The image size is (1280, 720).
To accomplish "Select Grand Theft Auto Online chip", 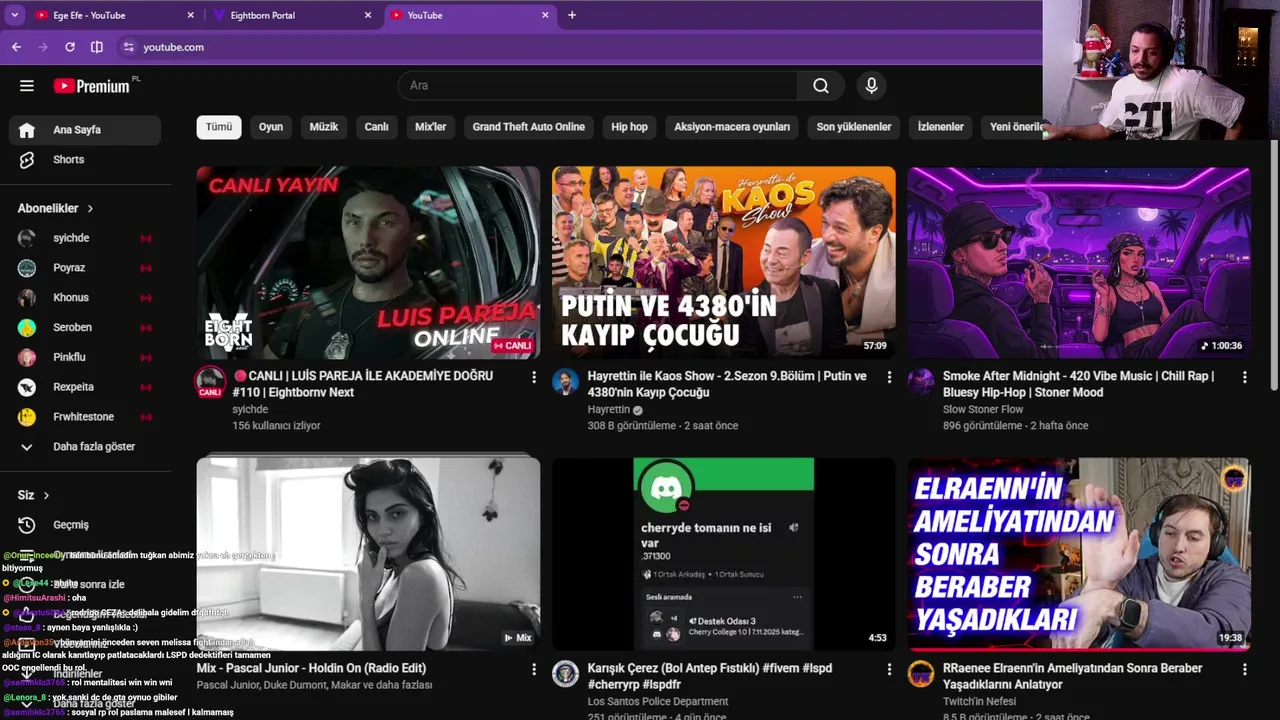I will click(x=529, y=127).
